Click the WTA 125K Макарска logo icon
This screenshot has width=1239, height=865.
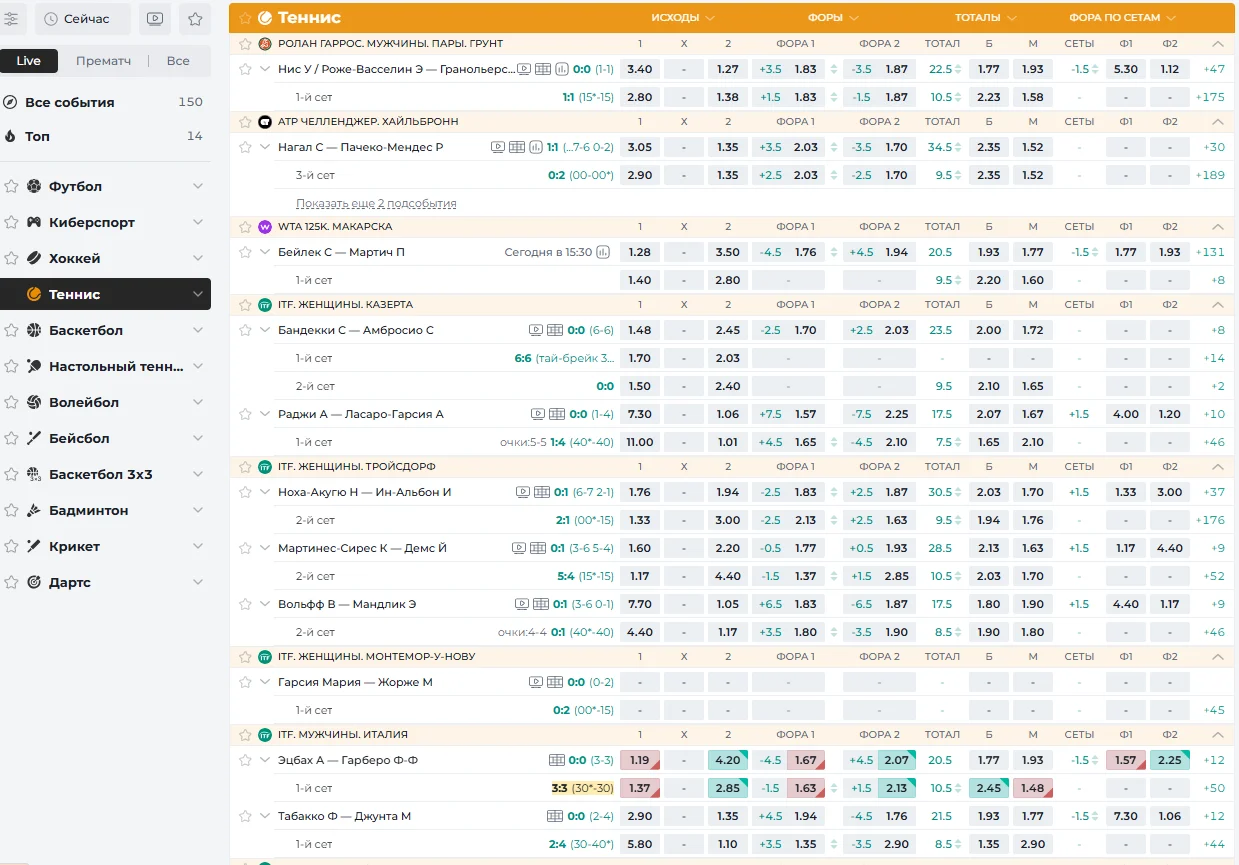tap(265, 227)
